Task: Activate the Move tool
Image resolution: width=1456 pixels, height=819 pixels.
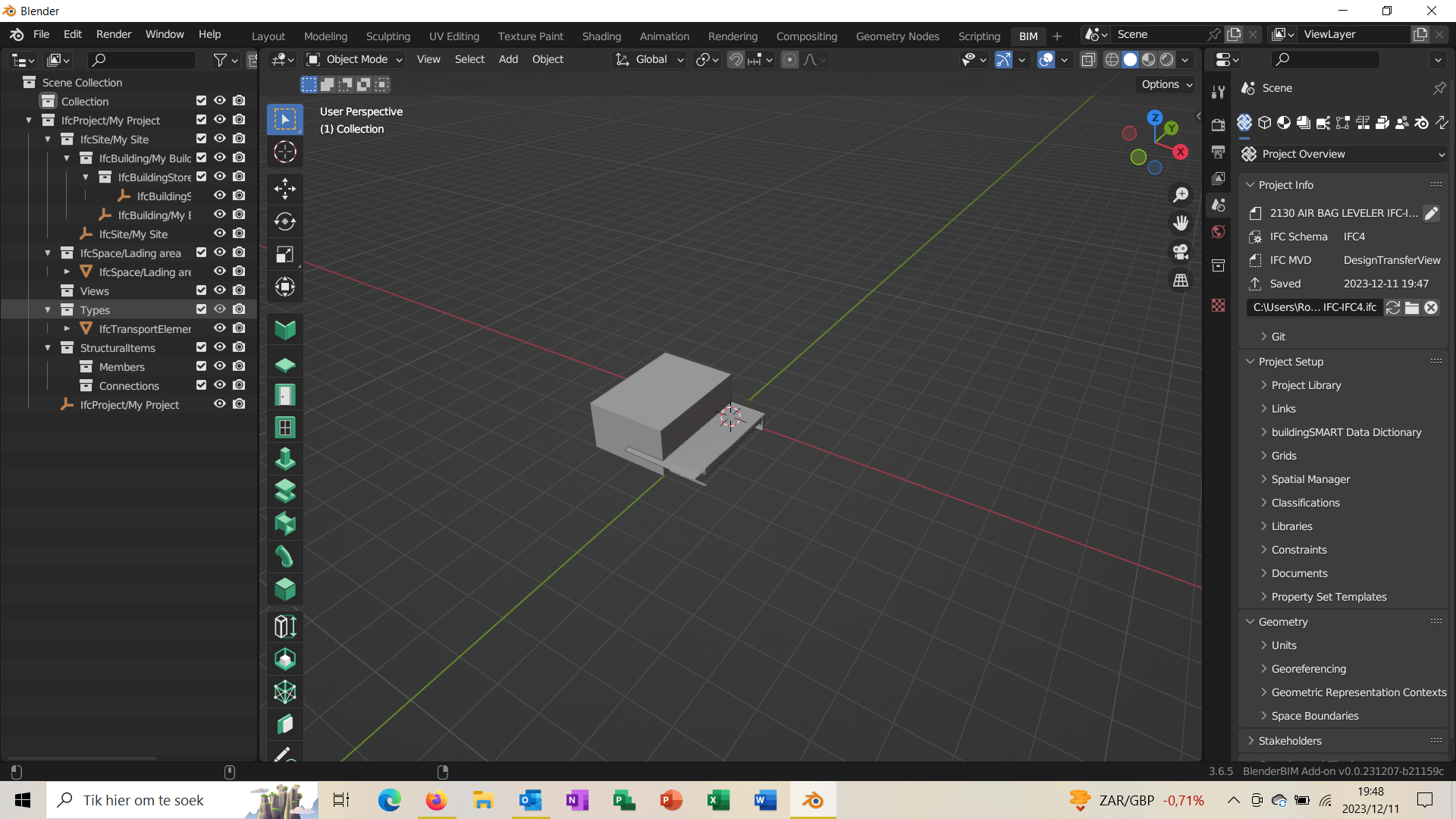Action: [285, 188]
